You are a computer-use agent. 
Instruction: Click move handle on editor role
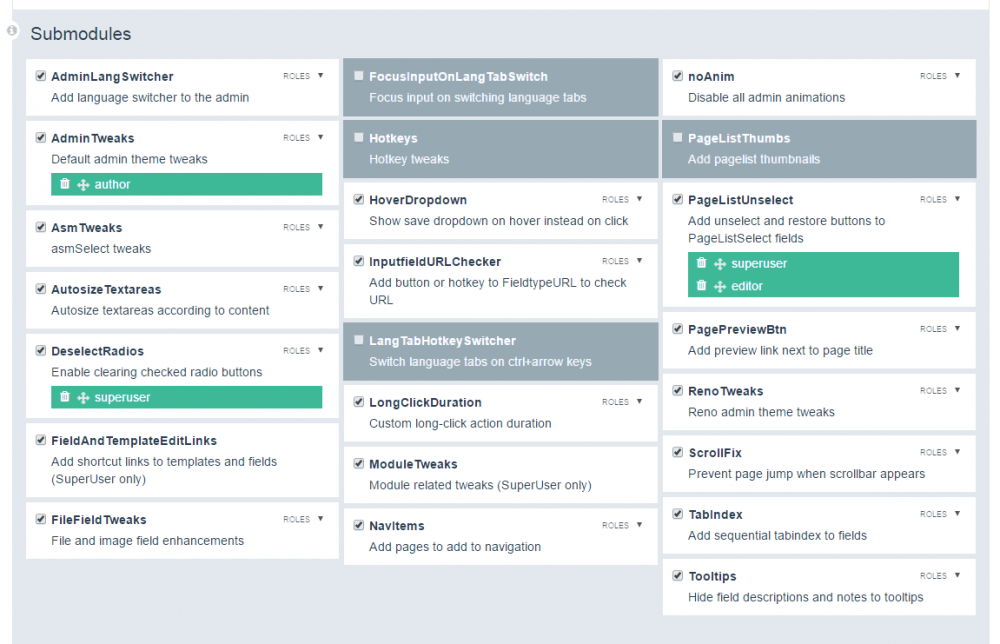[720, 287]
